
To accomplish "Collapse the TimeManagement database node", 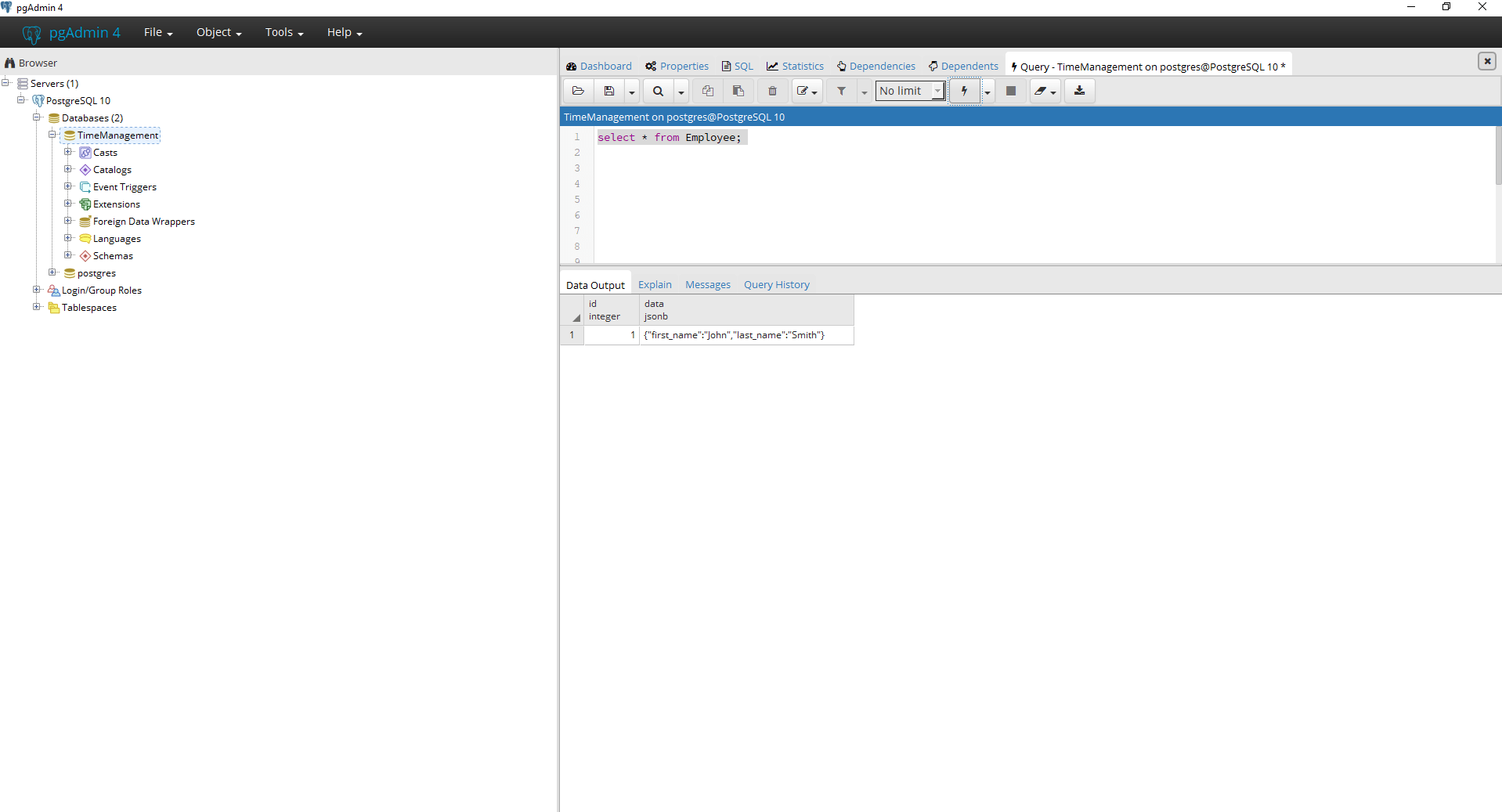I will click(52, 135).
